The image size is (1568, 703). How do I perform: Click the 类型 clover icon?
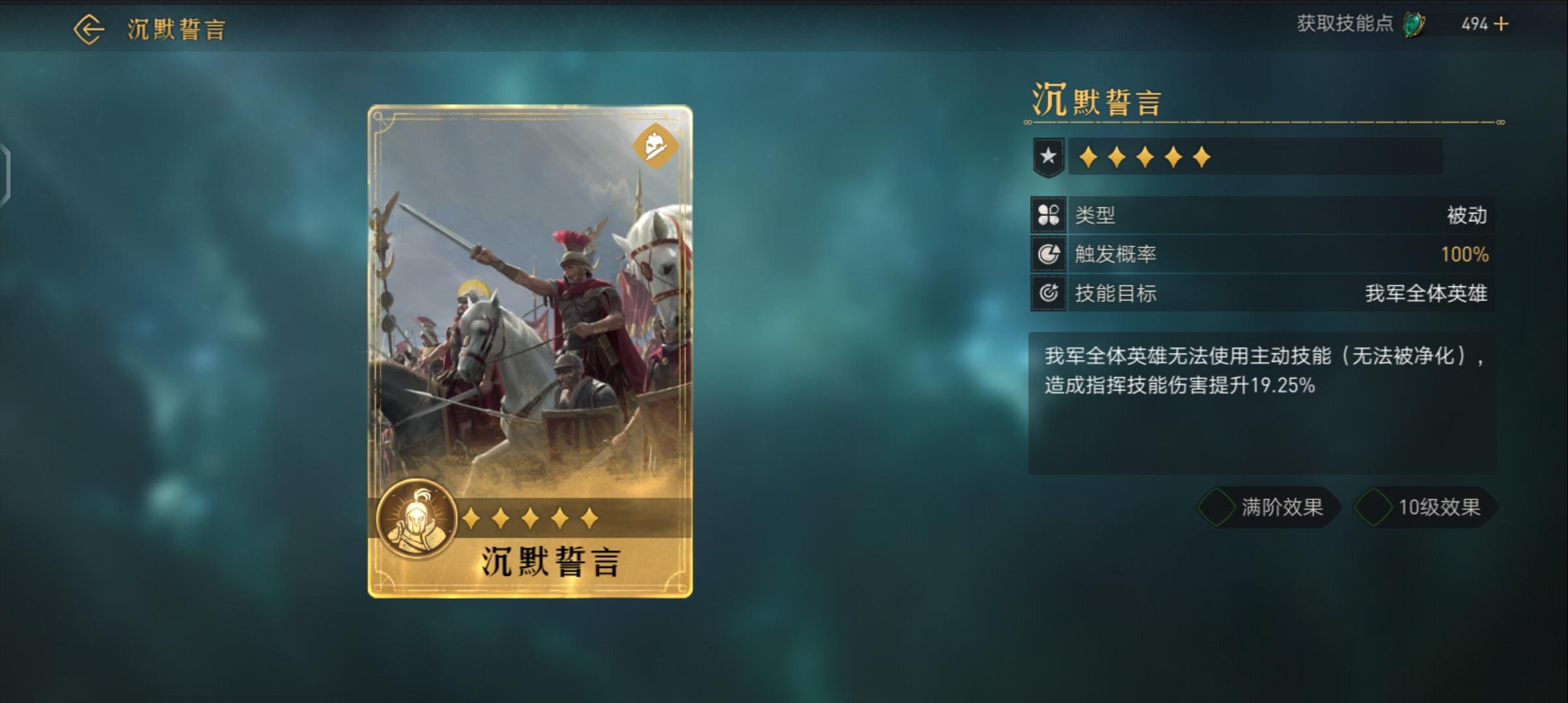pyautogui.click(x=1048, y=215)
